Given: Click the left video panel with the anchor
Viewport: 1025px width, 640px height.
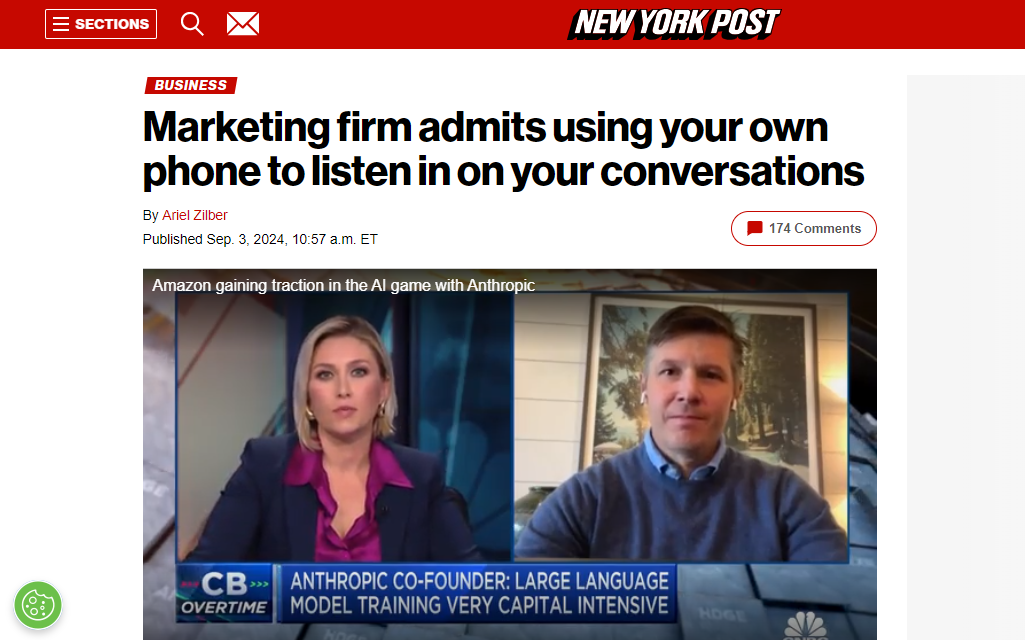Looking at the screenshot, I should (344, 427).
